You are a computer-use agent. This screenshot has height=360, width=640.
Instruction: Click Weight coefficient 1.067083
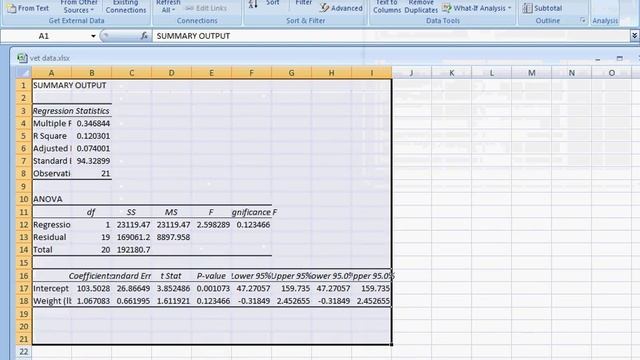pyautogui.click(x=91, y=301)
